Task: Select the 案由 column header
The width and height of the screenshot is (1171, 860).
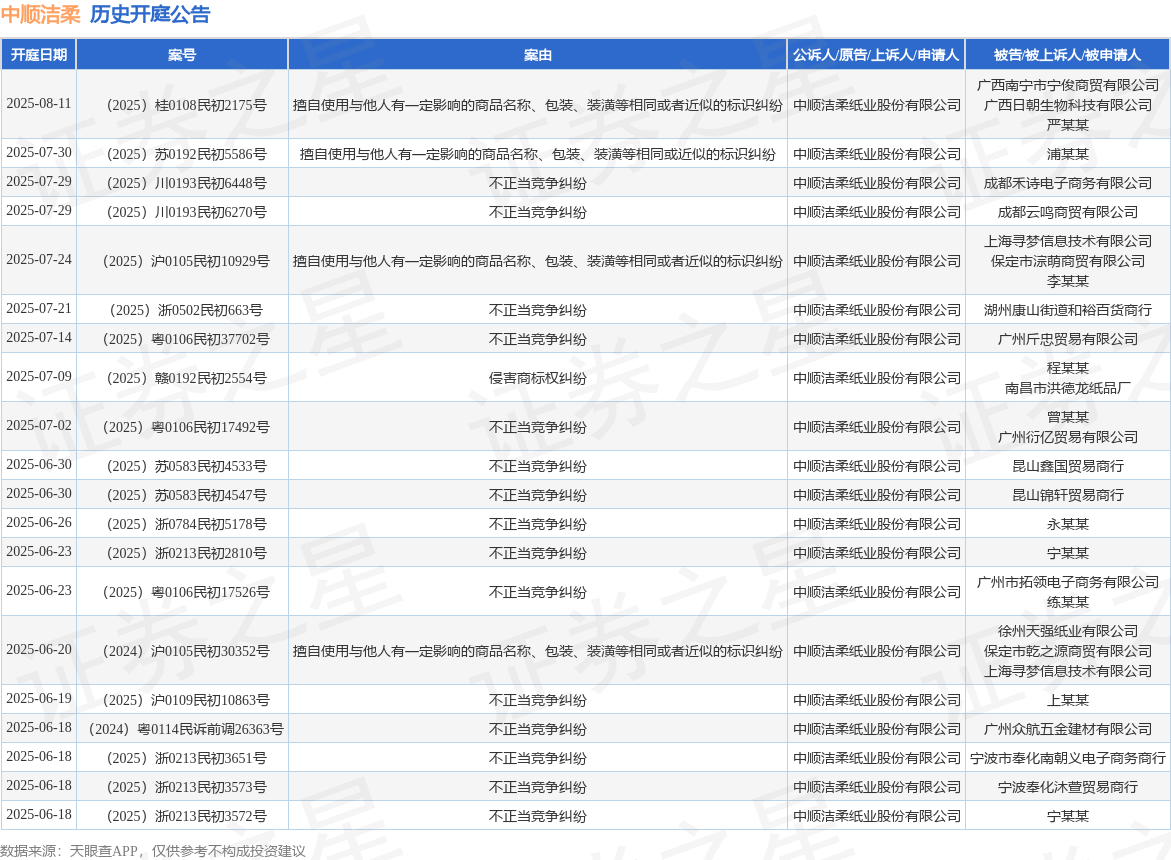Action: tap(538, 54)
